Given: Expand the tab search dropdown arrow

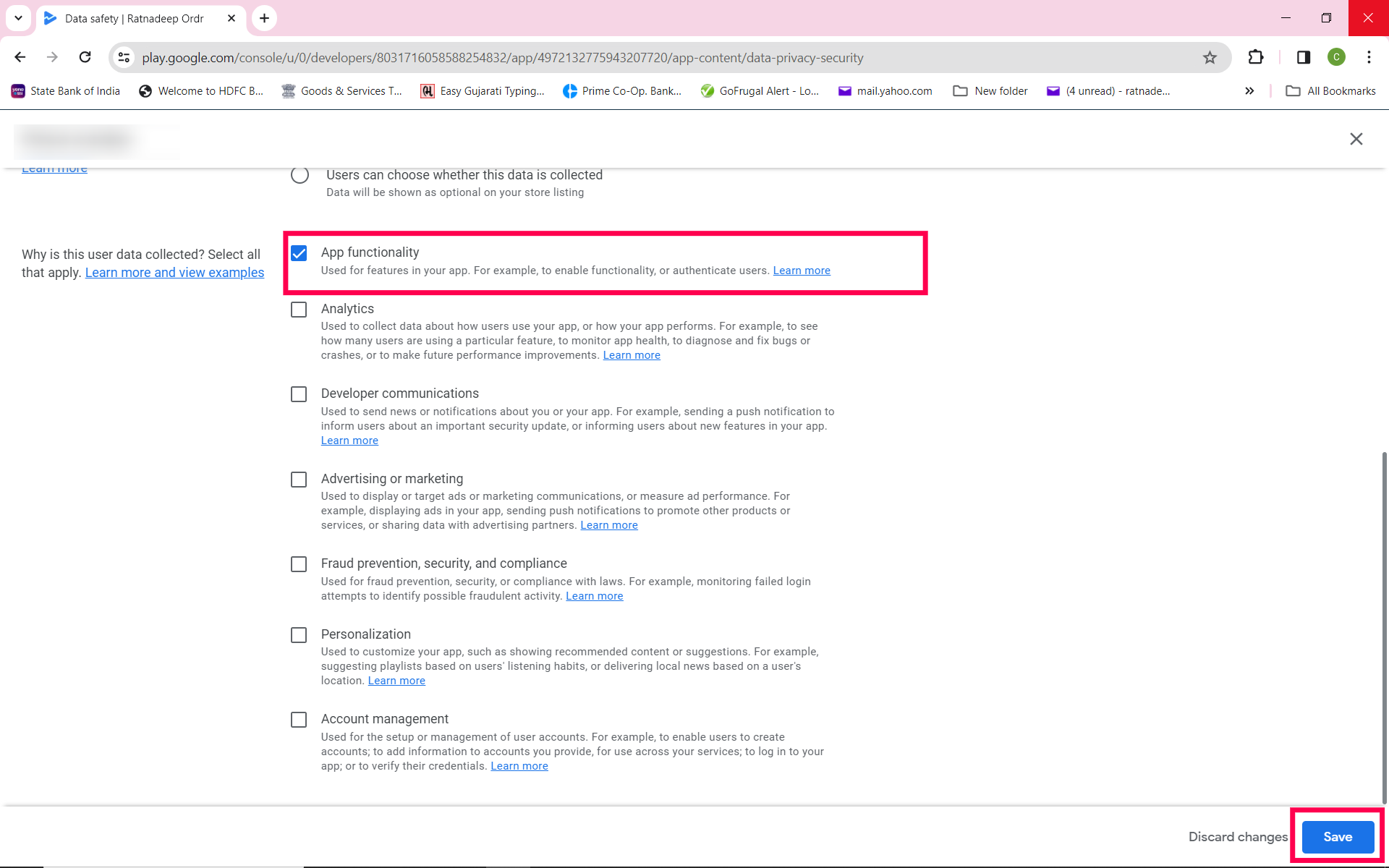Looking at the screenshot, I should (x=18, y=18).
